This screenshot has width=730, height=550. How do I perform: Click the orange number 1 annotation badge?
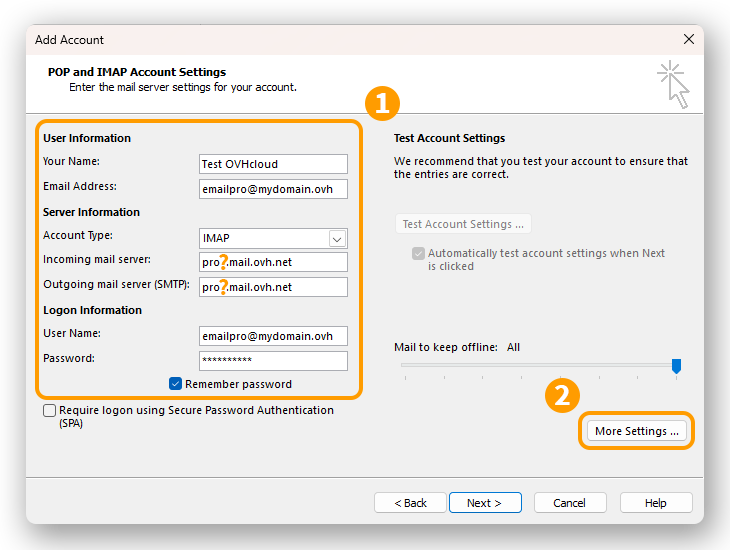tap(382, 104)
